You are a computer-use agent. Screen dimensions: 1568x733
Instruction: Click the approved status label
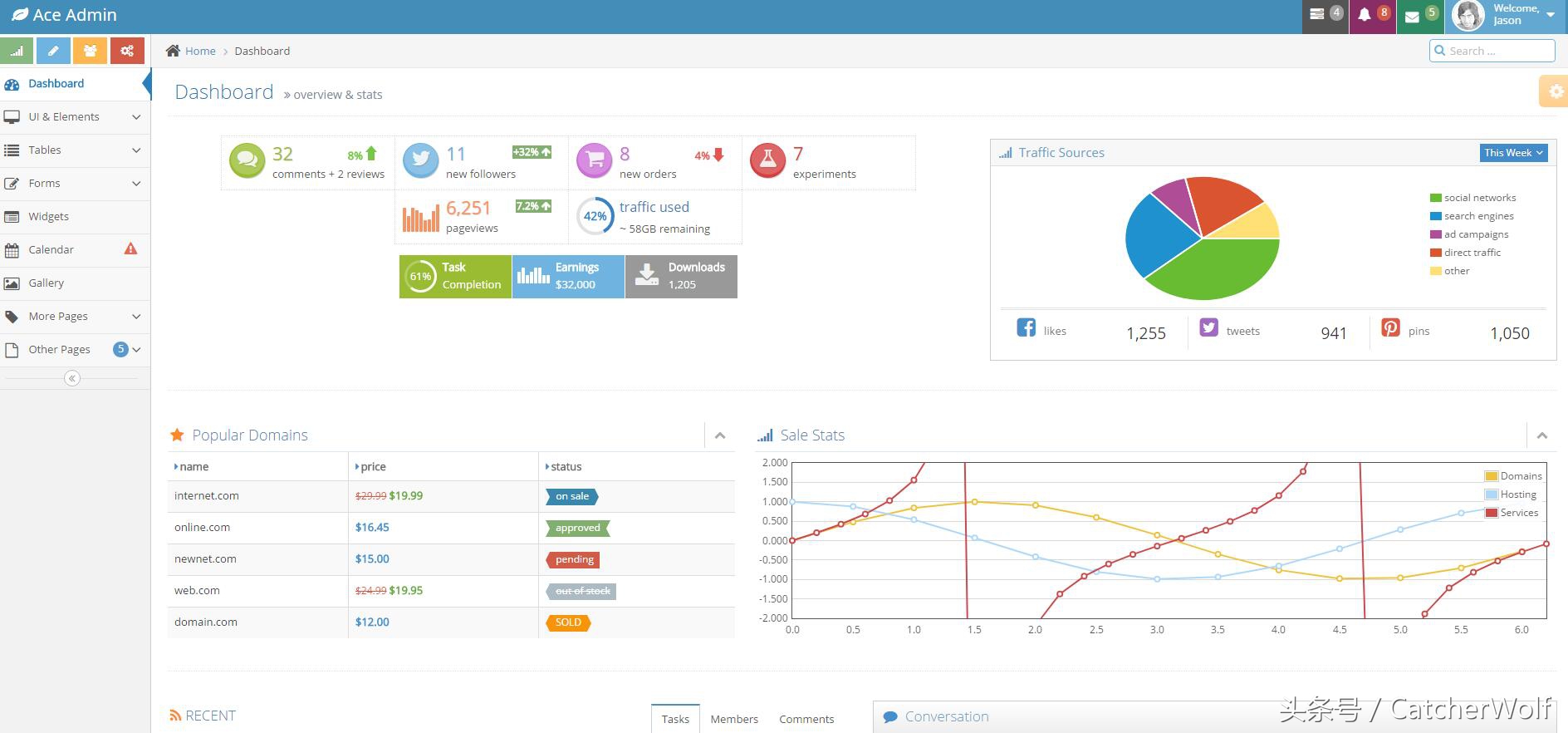[577, 528]
